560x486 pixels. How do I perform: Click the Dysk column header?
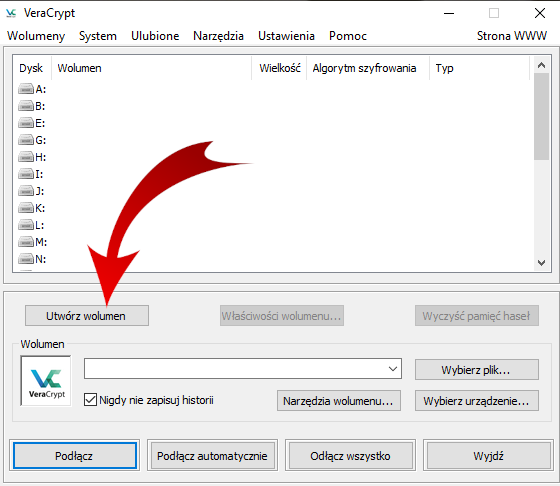(x=31, y=68)
